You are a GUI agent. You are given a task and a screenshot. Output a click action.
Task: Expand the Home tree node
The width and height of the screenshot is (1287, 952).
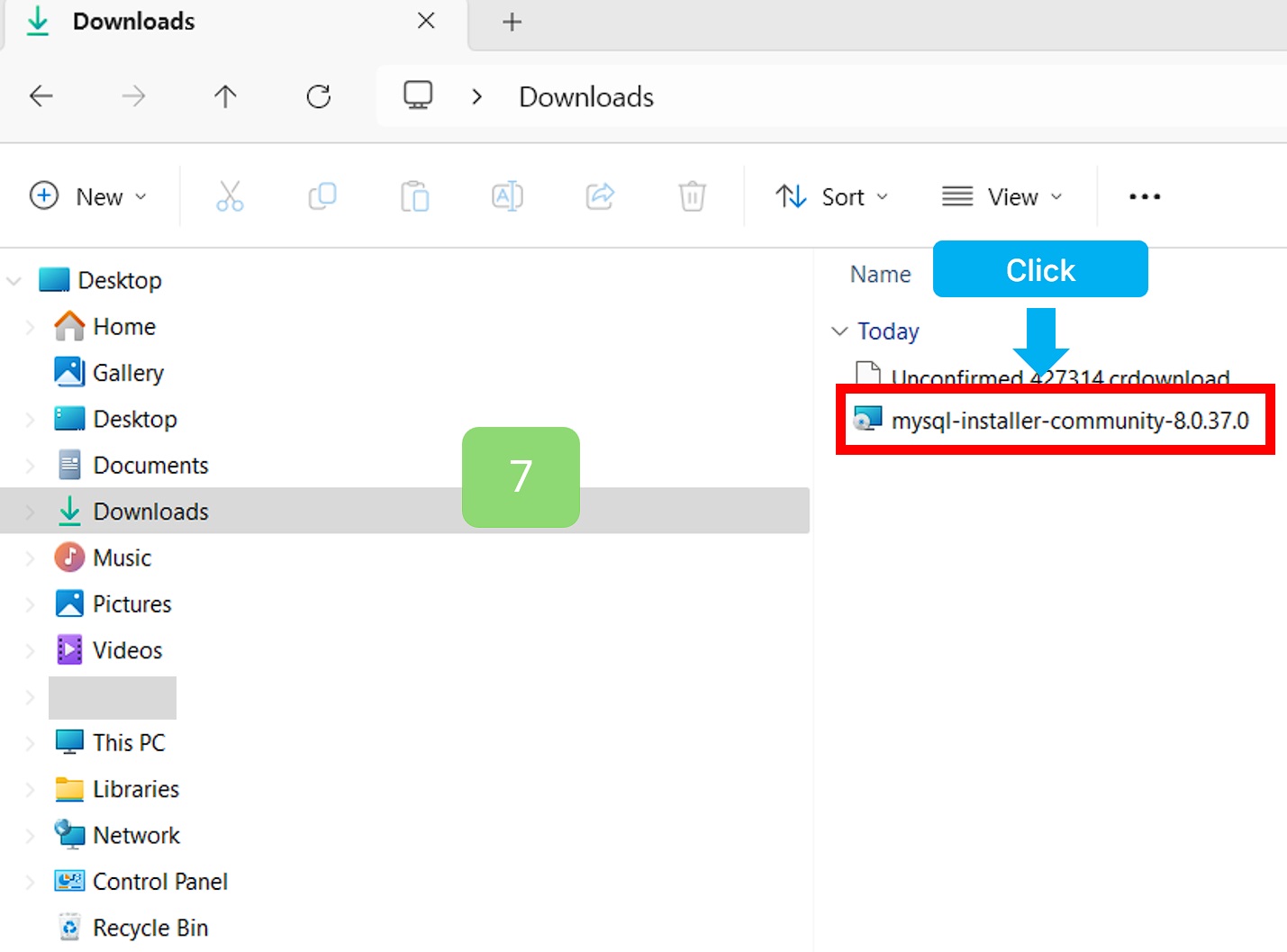click(x=30, y=327)
